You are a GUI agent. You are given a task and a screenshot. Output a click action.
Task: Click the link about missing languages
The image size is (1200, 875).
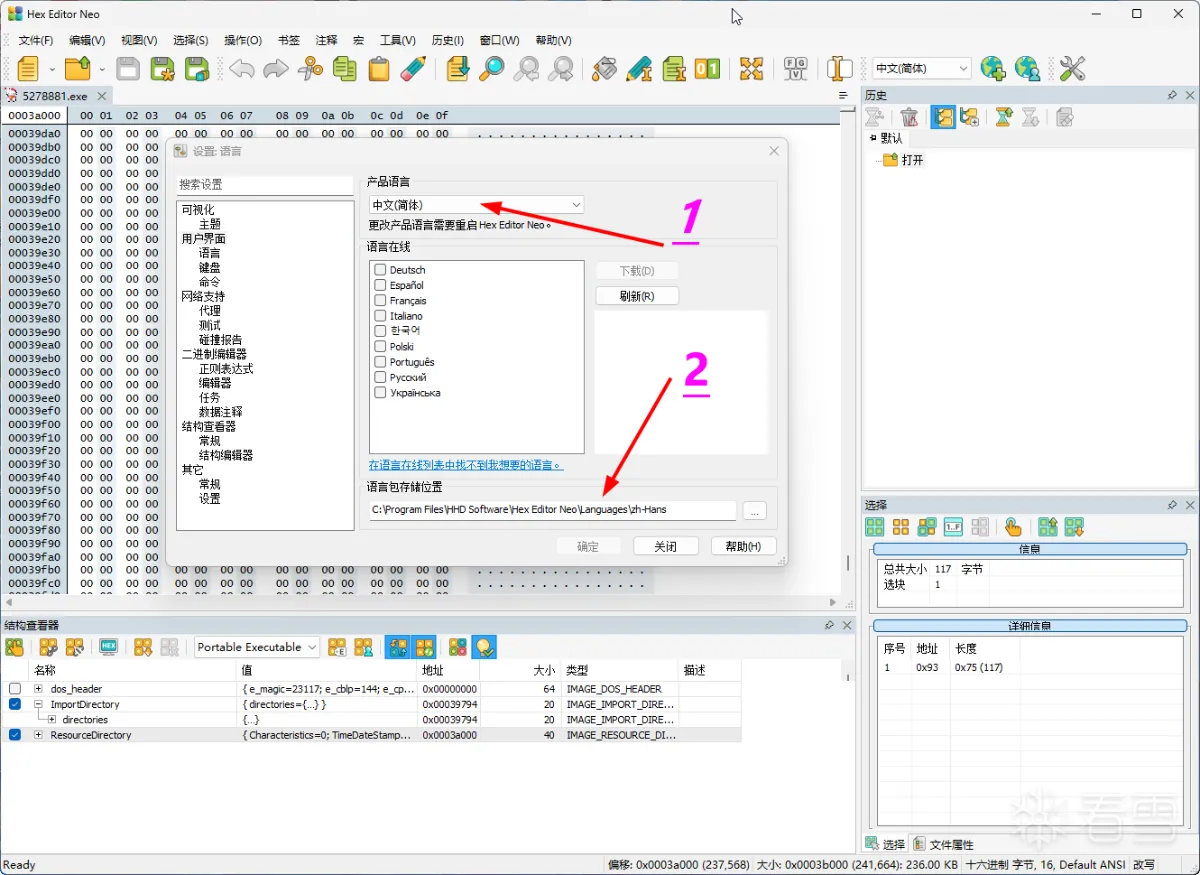pyautogui.click(x=466, y=465)
